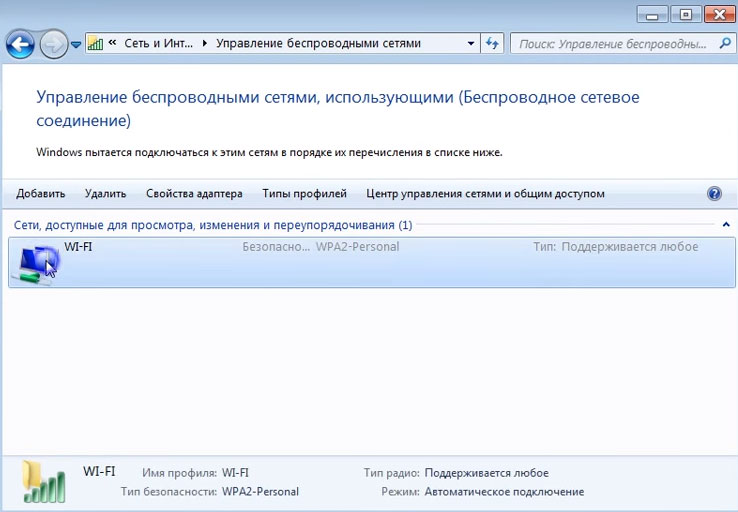Maximize the window
The height and width of the screenshot is (512, 738).
[686, 15]
